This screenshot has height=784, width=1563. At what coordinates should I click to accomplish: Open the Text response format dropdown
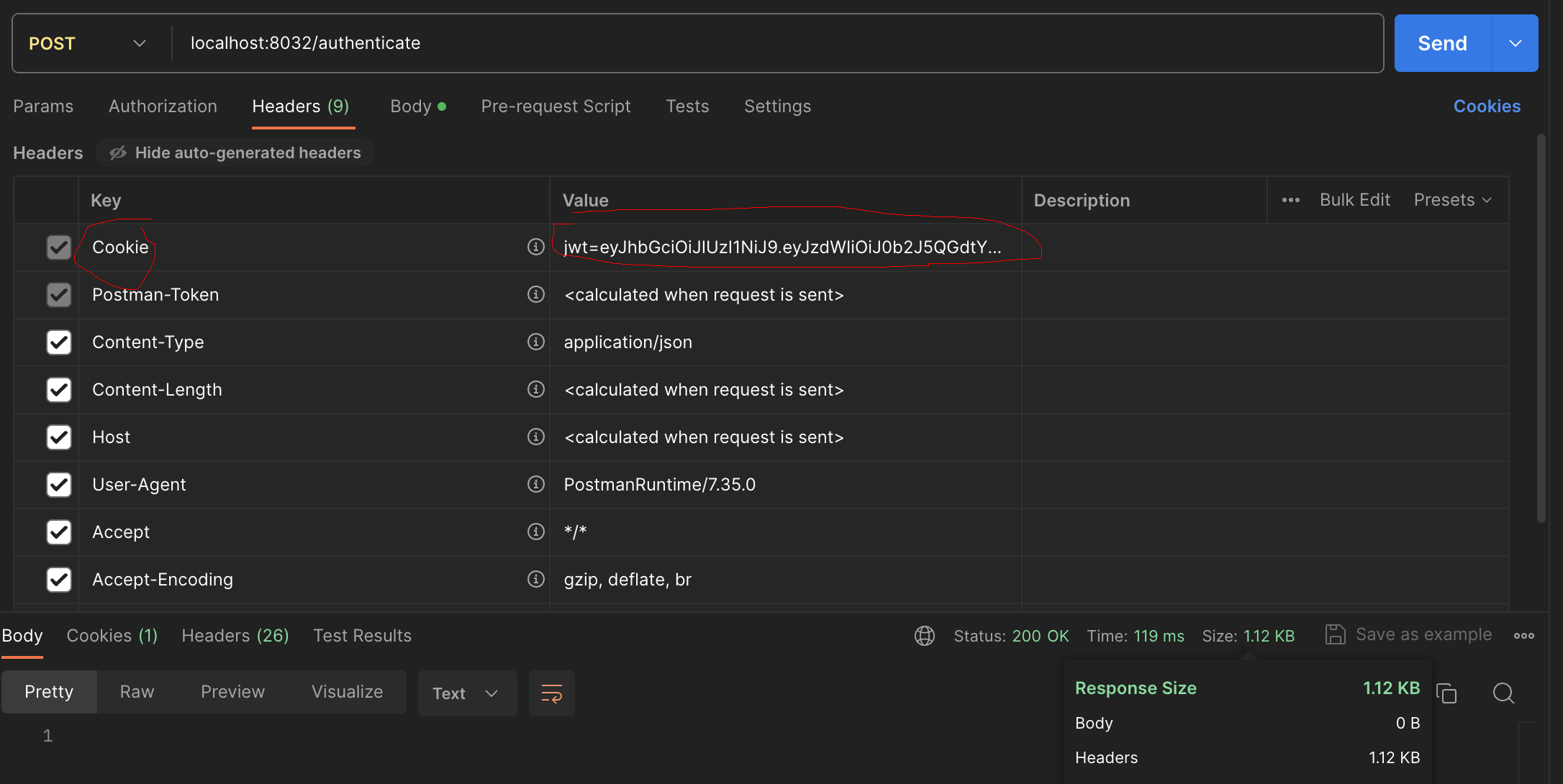(468, 693)
